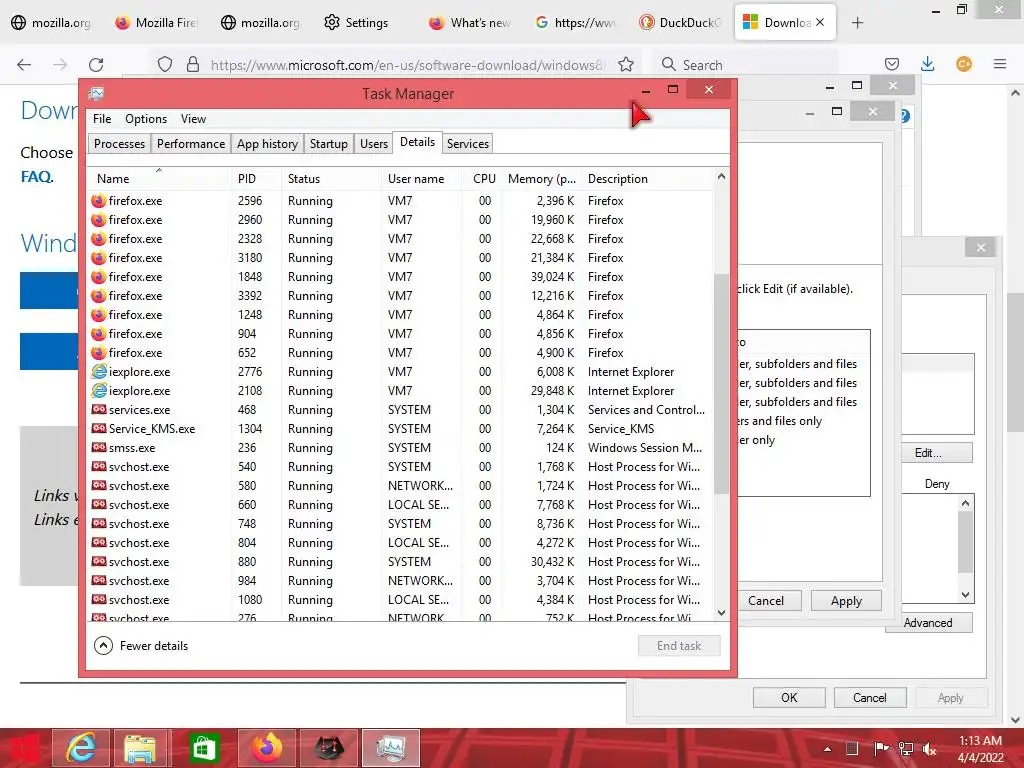Switch to the Performance tab
The image size is (1024, 768).
click(191, 144)
